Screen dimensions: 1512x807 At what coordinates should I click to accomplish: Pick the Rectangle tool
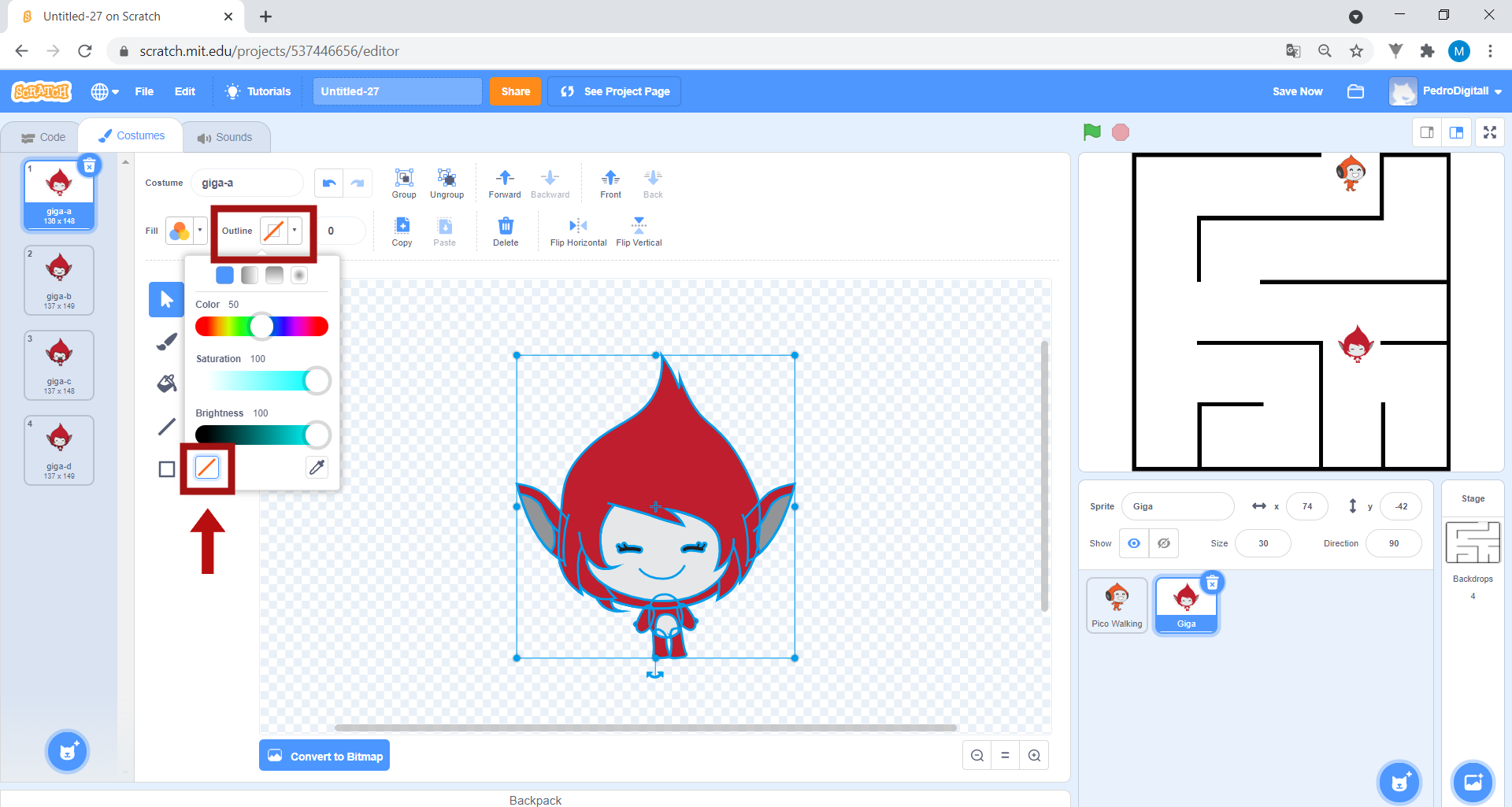166,469
